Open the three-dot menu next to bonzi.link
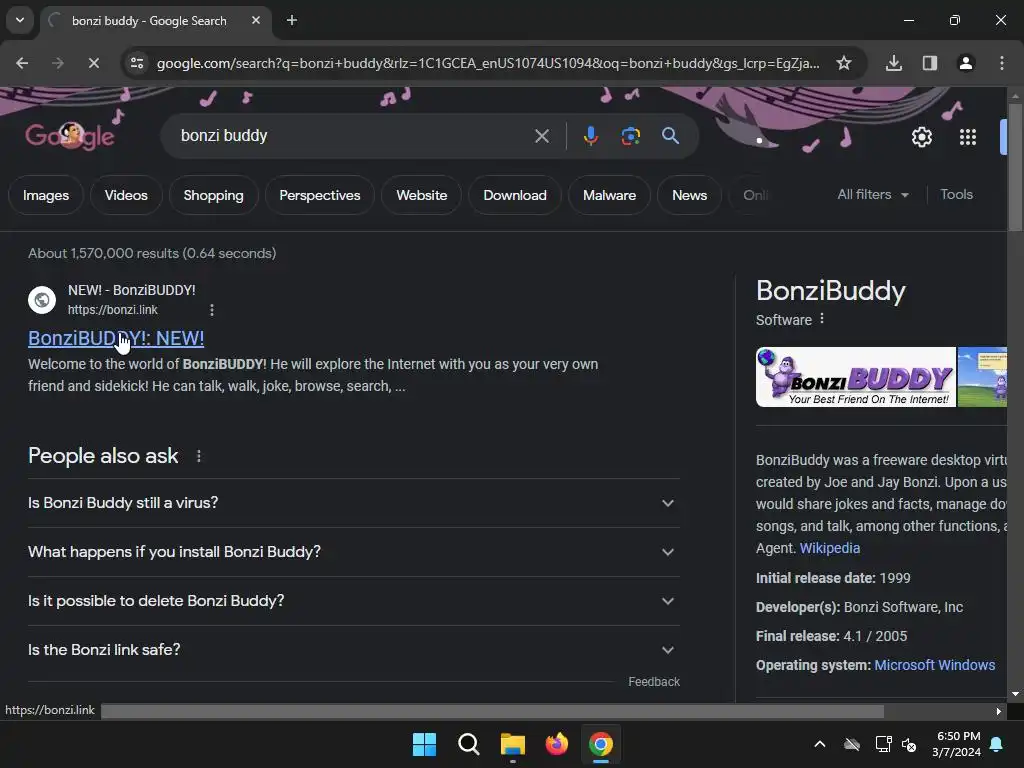This screenshot has height=768, width=1024. 212,310
